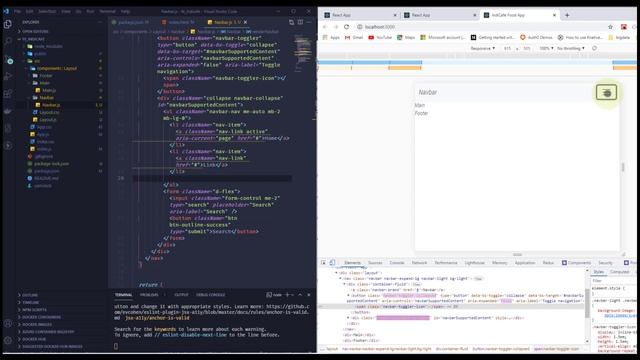The image size is (640, 360).
Task: Open the Maps bookmark
Action: (x=406, y=37)
